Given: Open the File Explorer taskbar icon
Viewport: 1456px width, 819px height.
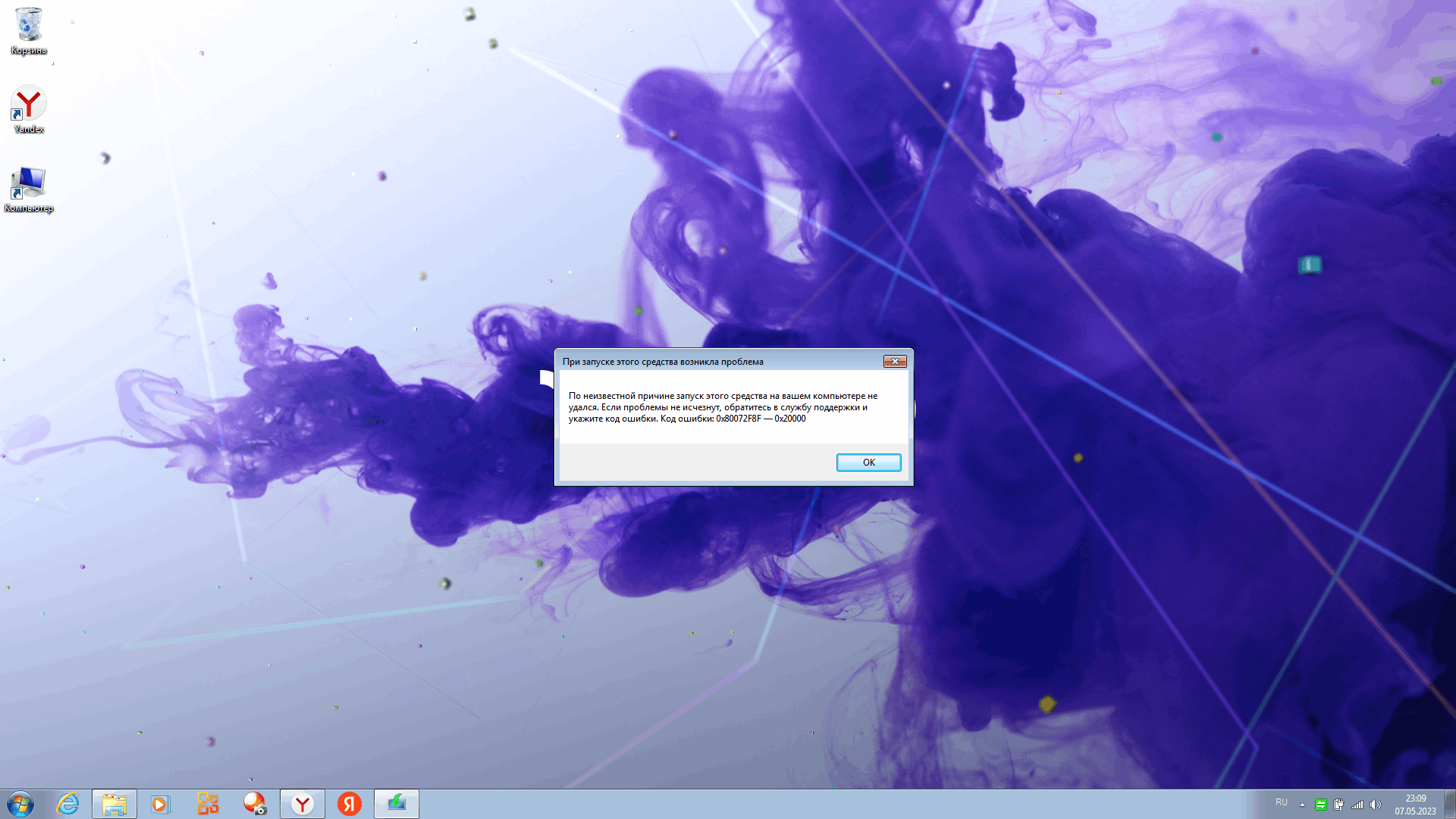Looking at the screenshot, I should point(115,804).
